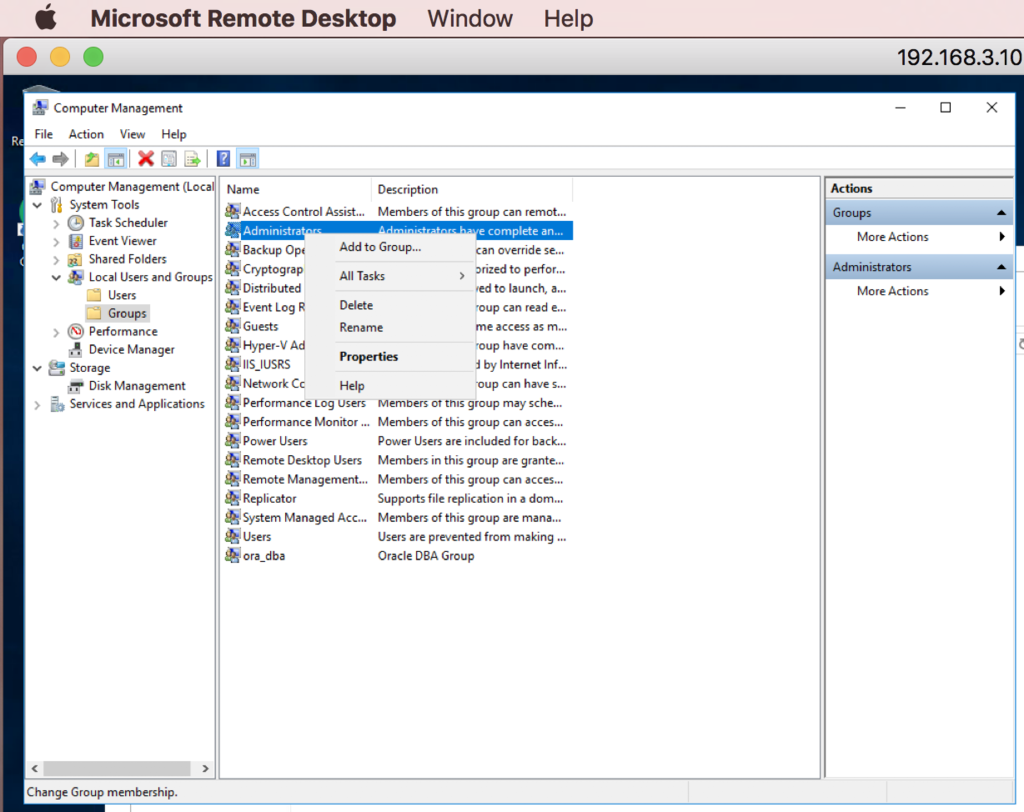Click the Users folder icon in tree
Screen dimensions: 1024x812
(95, 295)
